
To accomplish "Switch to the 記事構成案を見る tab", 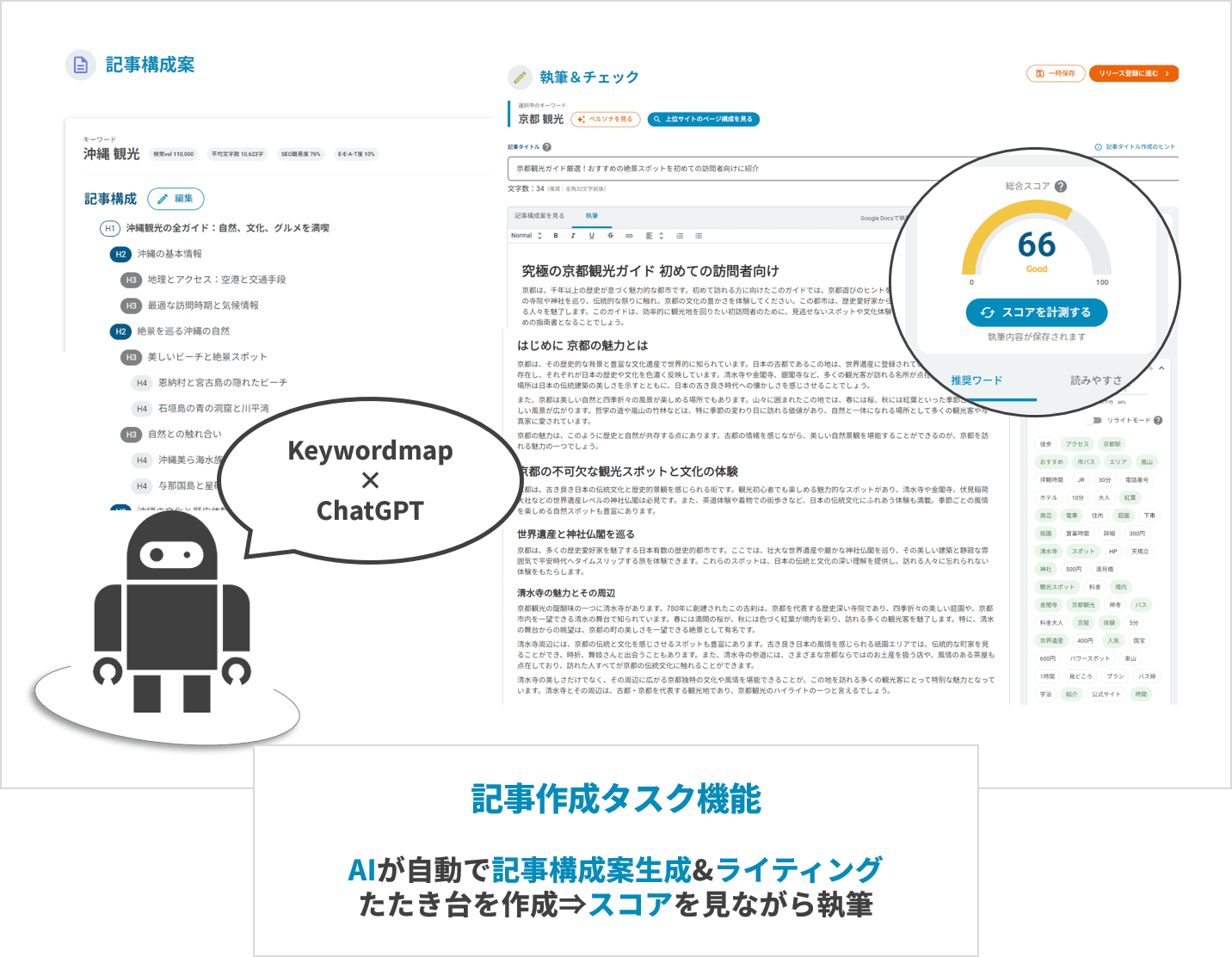I will coord(539,216).
